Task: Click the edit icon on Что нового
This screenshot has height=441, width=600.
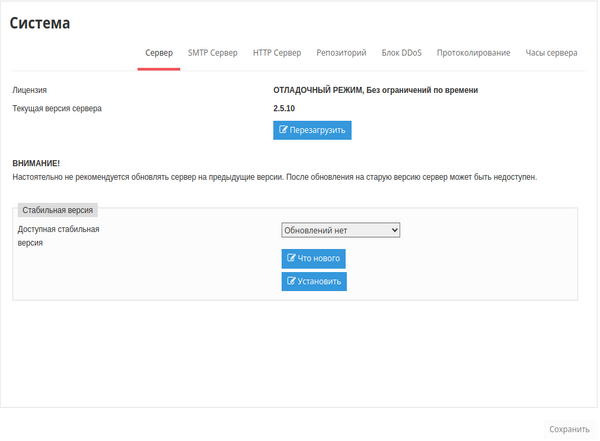Action: [291, 258]
